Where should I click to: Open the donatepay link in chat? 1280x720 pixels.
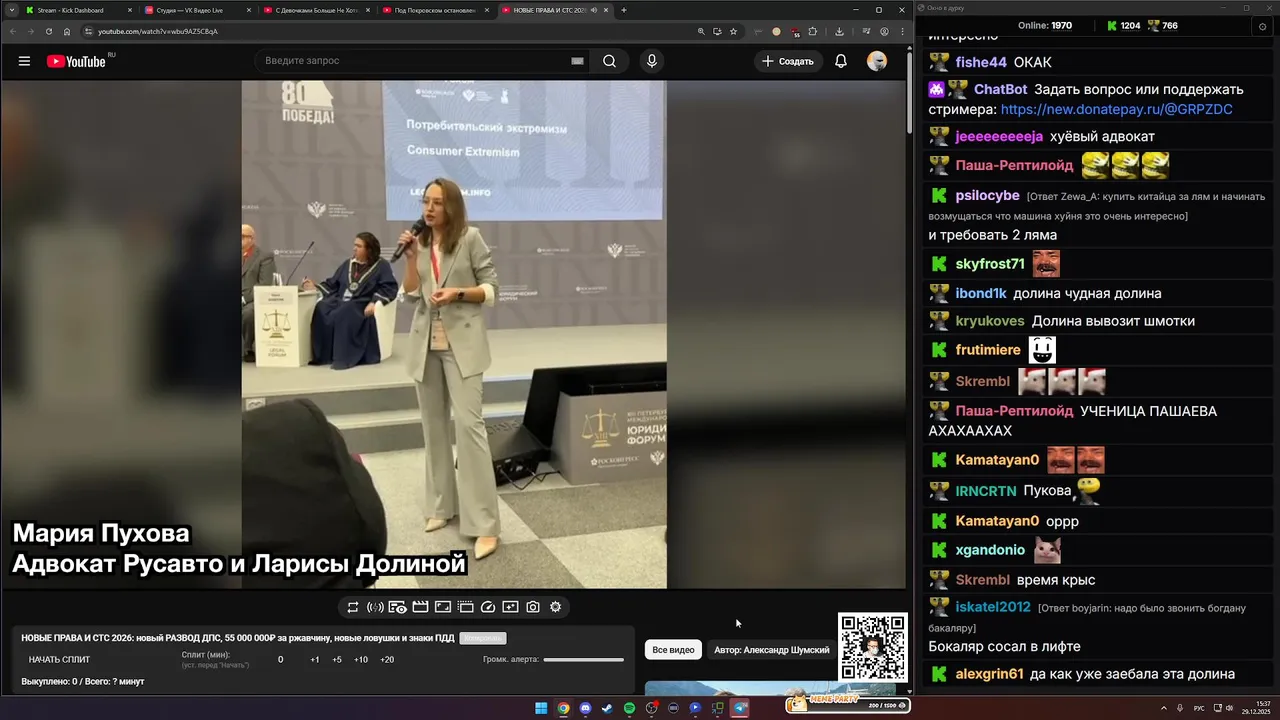[x=1116, y=109]
